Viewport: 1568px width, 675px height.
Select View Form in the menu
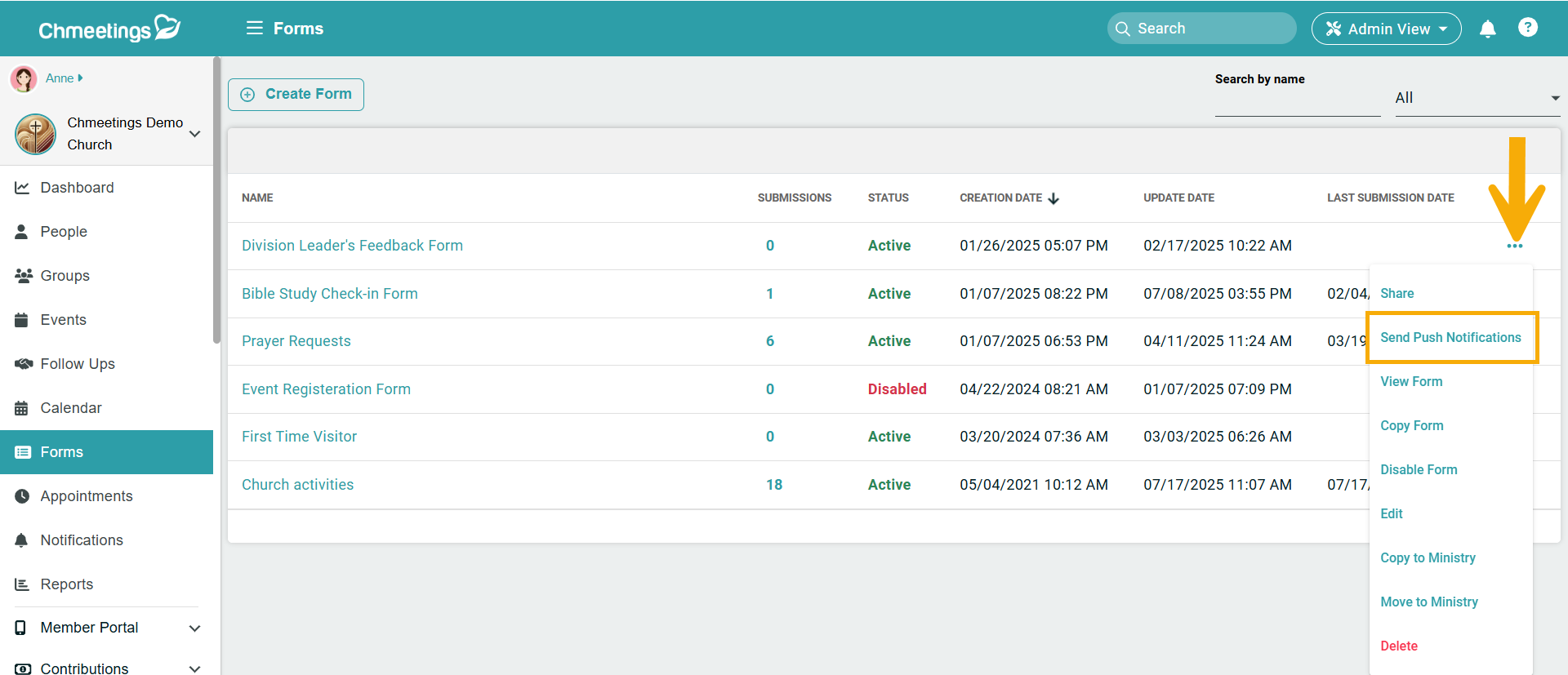1411,381
